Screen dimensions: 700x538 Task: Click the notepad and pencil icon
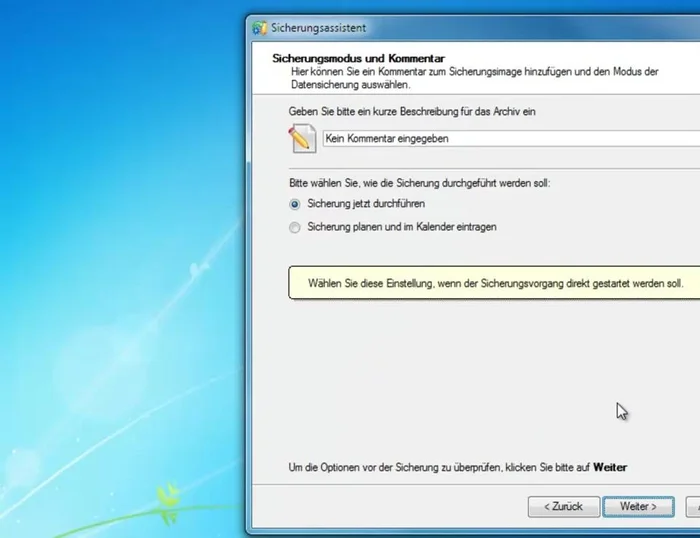click(x=303, y=138)
